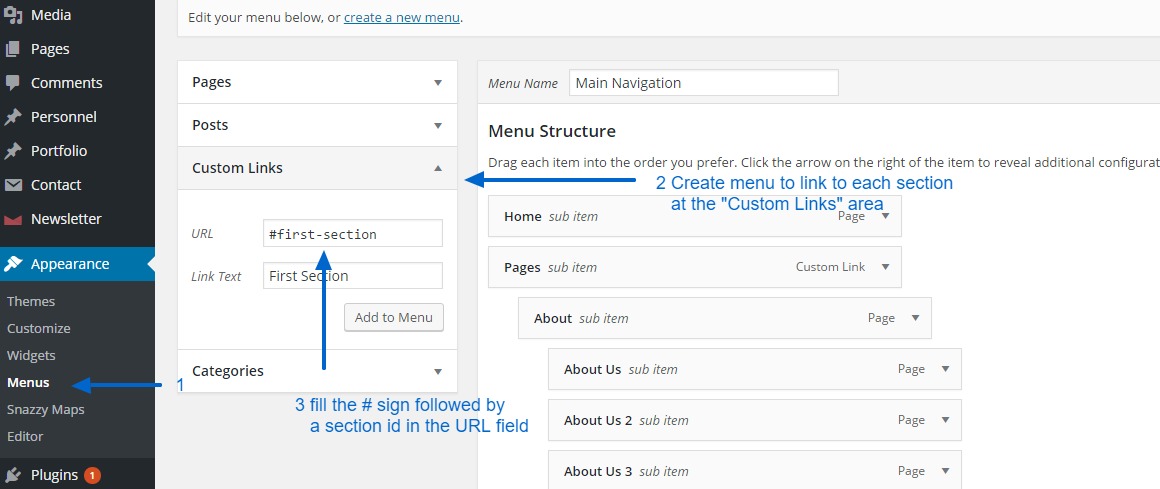The height and width of the screenshot is (489, 1160).
Task: Open the Home menu item settings arrow
Action: pyautogui.click(x=885, y=216)
